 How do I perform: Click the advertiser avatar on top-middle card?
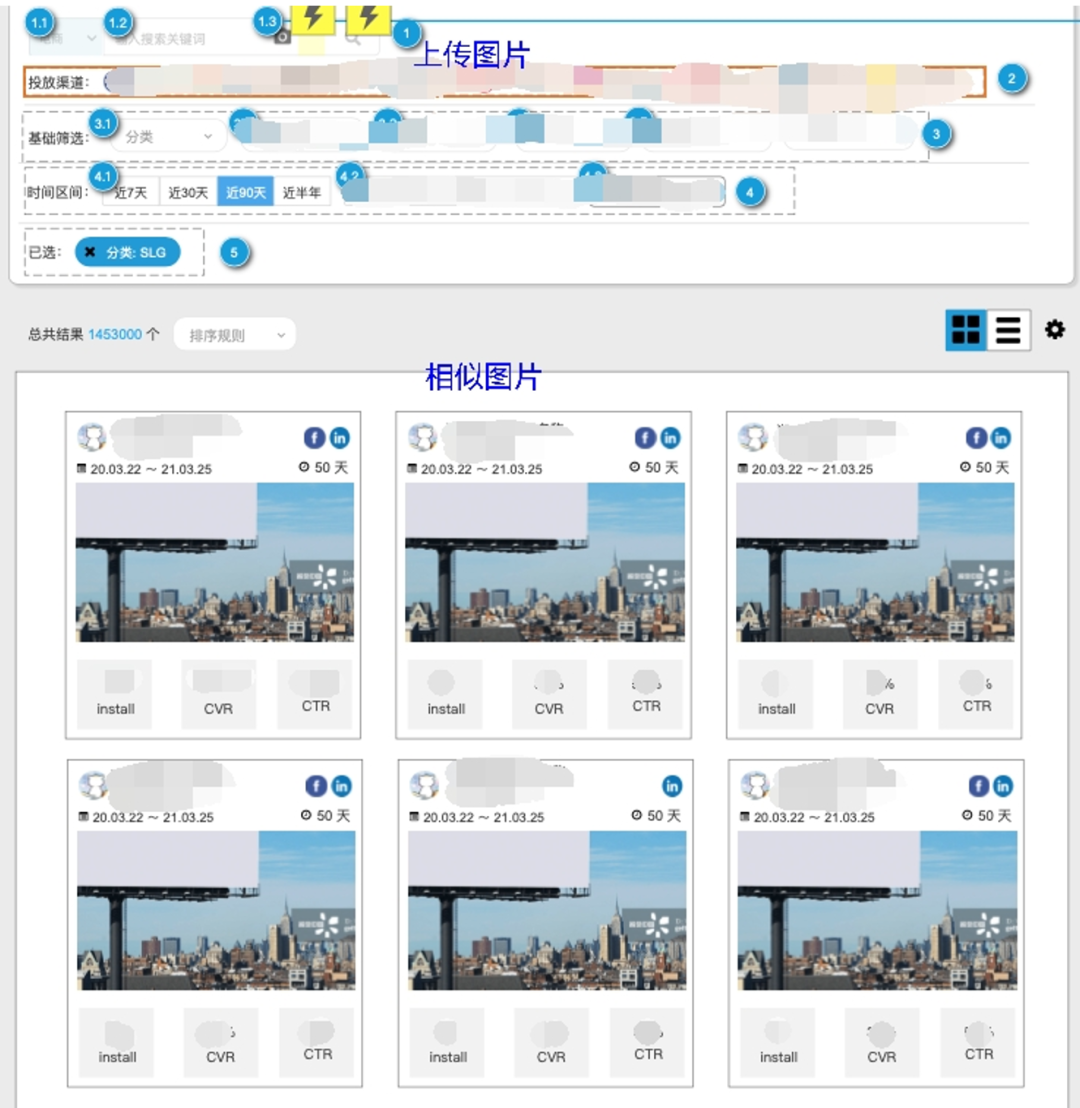tap(423, 437)
